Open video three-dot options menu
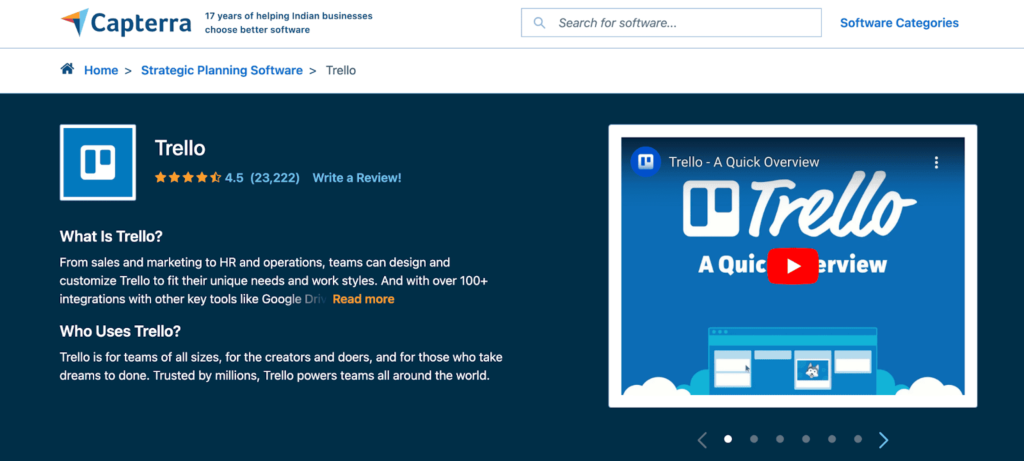 click(936, 163)
